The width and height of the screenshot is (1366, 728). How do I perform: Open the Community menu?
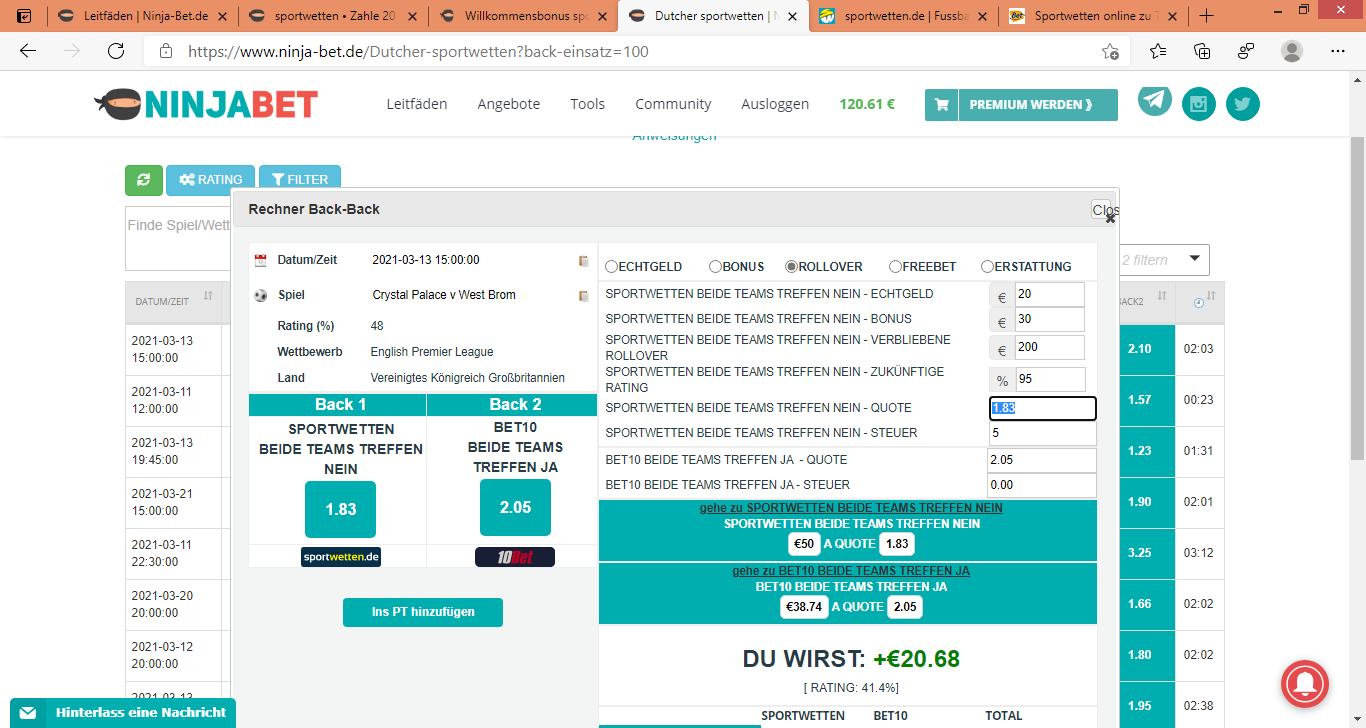coord(673,104)
